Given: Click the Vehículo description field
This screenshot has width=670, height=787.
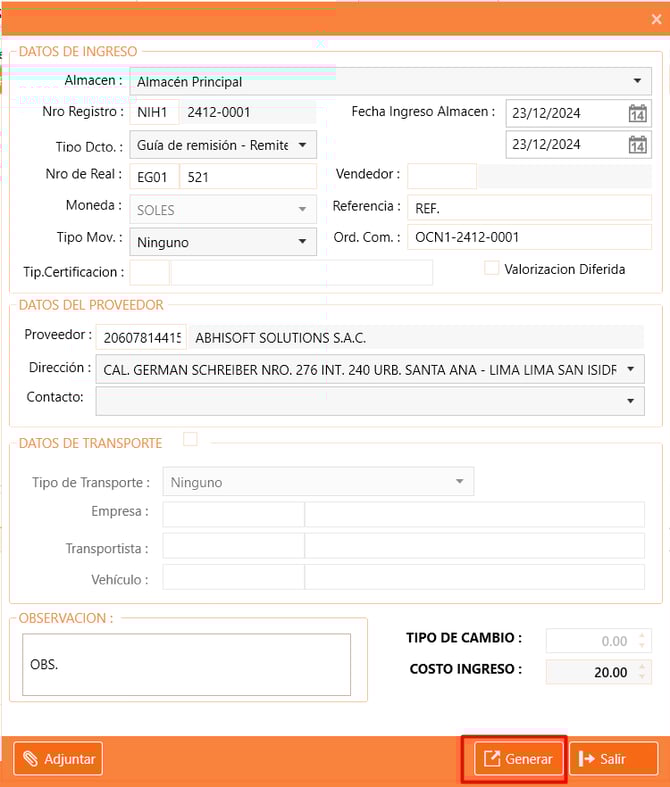Looking at the screenshot, I should (x=475, y=577).
